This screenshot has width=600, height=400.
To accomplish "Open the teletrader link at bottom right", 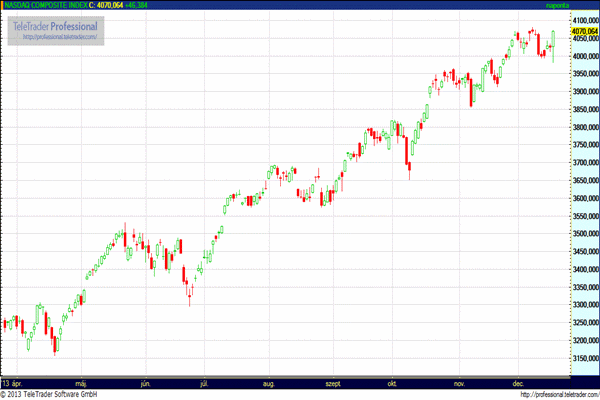I will pos(560,395).
